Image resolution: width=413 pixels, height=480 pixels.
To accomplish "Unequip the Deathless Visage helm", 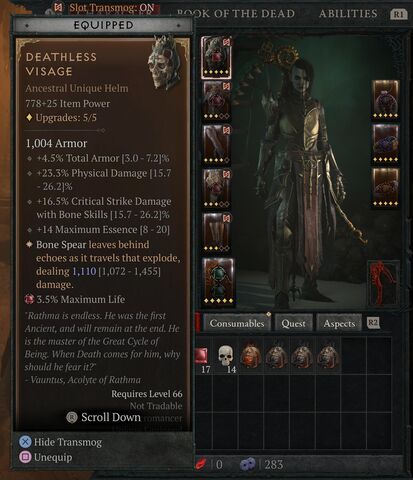I will 46,457.
